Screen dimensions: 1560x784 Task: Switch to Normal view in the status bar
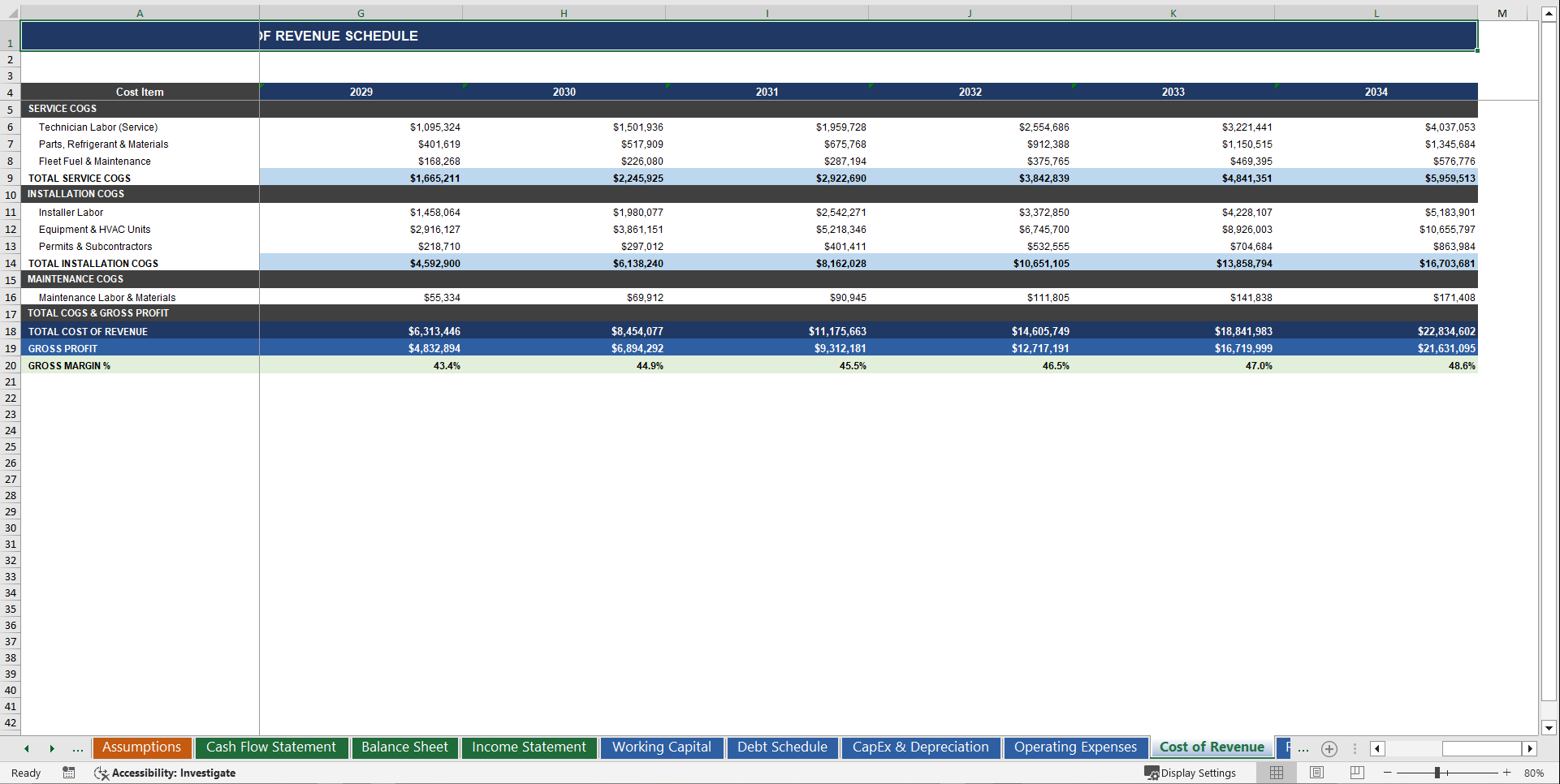click(1277, 773)
